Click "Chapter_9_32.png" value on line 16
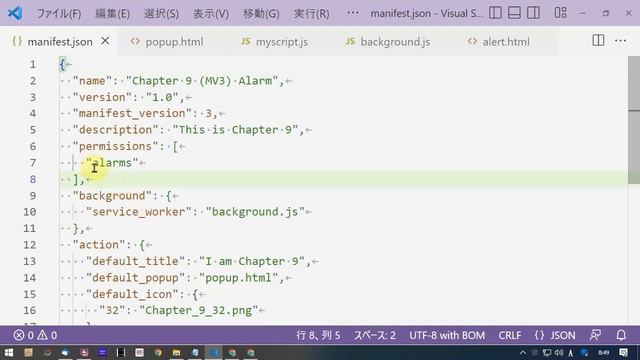 [x=199, y=311]
